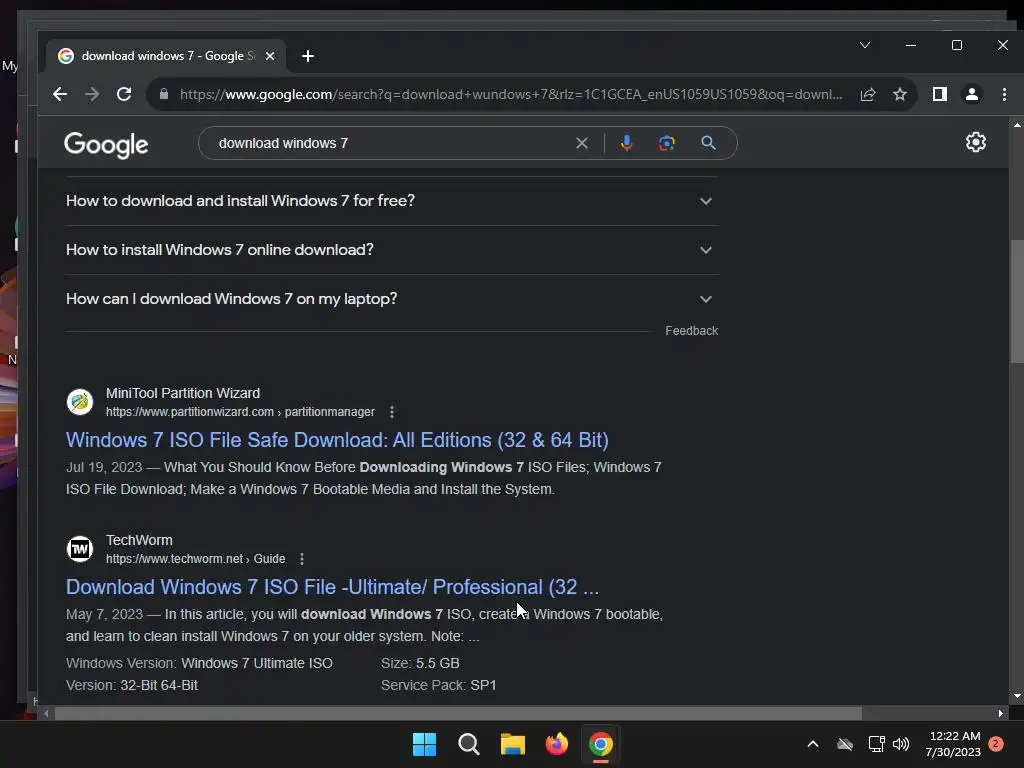The height and width of the screenshot is (768, 1024).
Task: Submit search with magnifier icon
Action: click(709, 143)
